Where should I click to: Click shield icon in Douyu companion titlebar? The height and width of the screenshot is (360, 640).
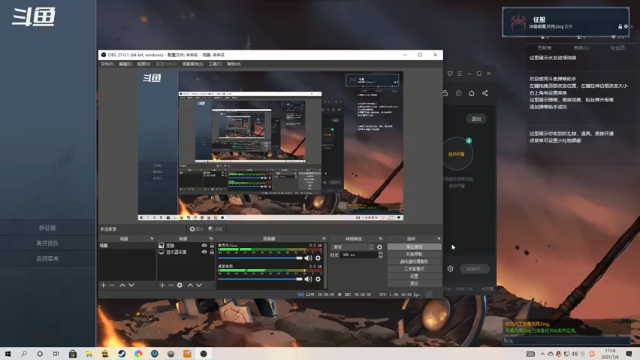(450, 73)
